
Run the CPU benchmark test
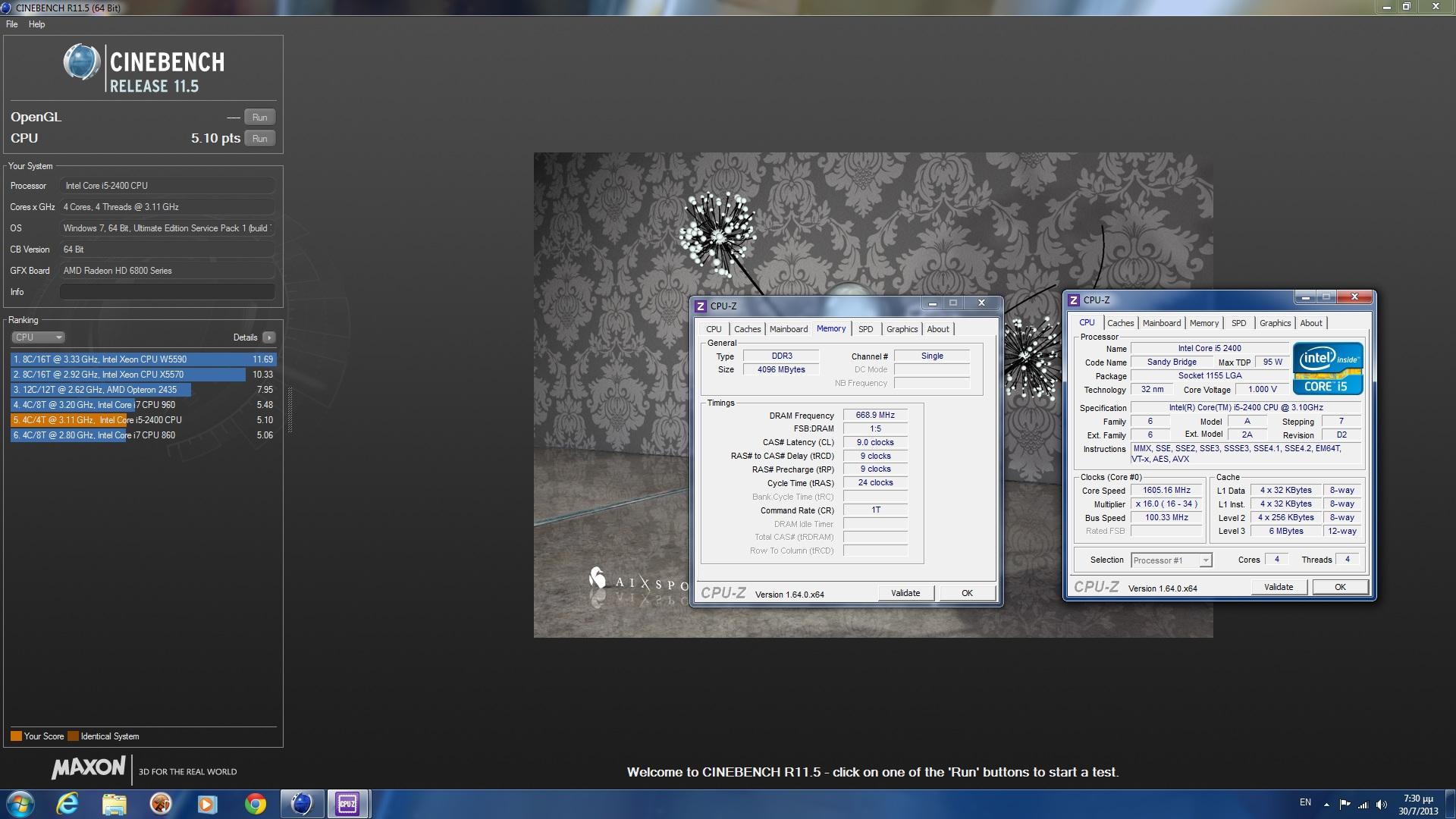pyautogui.click(x=259, y=139)
